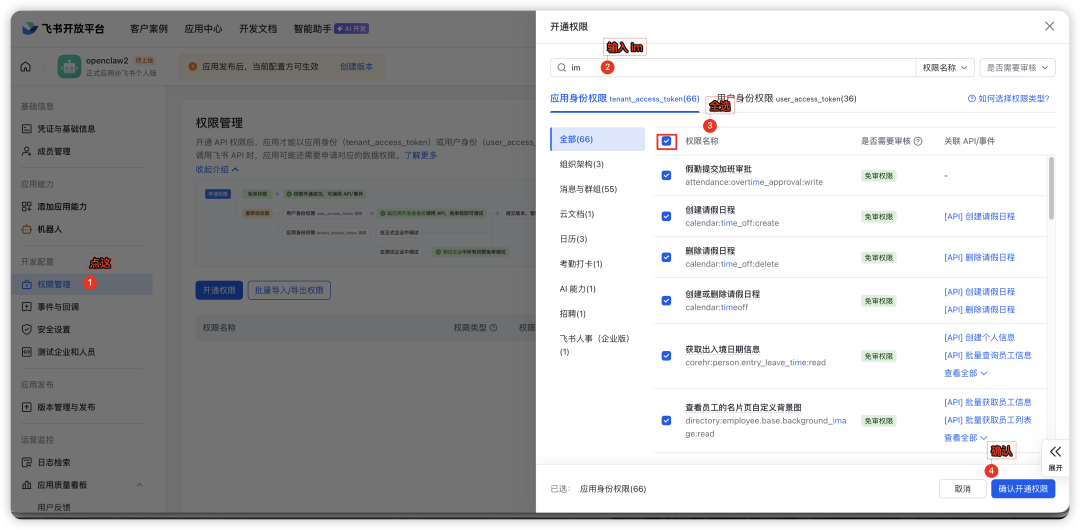Uncheck 查看员工的名片页自定义背景图 checkbox
The height and width of the screenshot is (530, 1080).
click(x=666, y=420)
